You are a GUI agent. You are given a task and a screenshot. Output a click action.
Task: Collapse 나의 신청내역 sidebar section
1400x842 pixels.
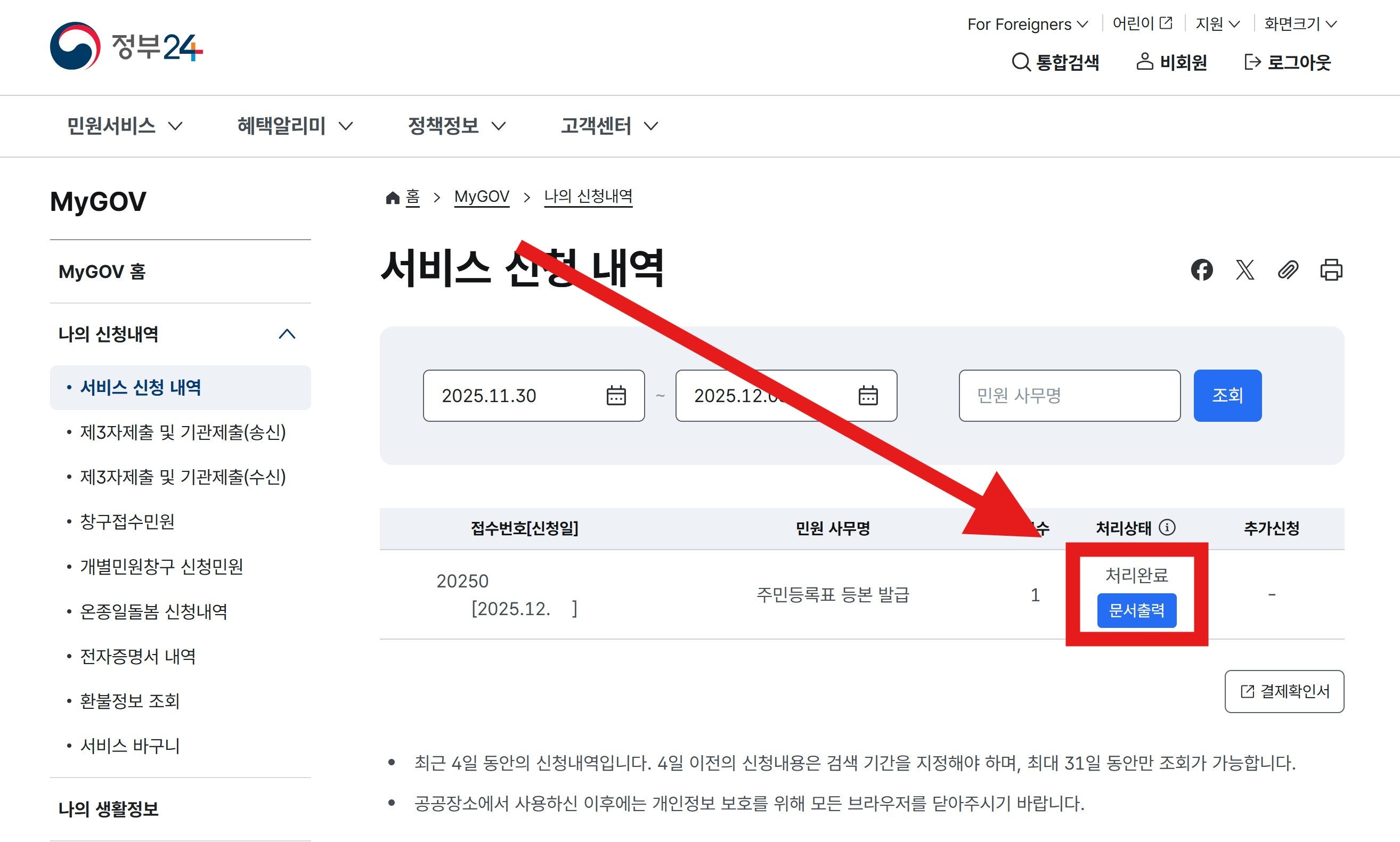[287, 334]
